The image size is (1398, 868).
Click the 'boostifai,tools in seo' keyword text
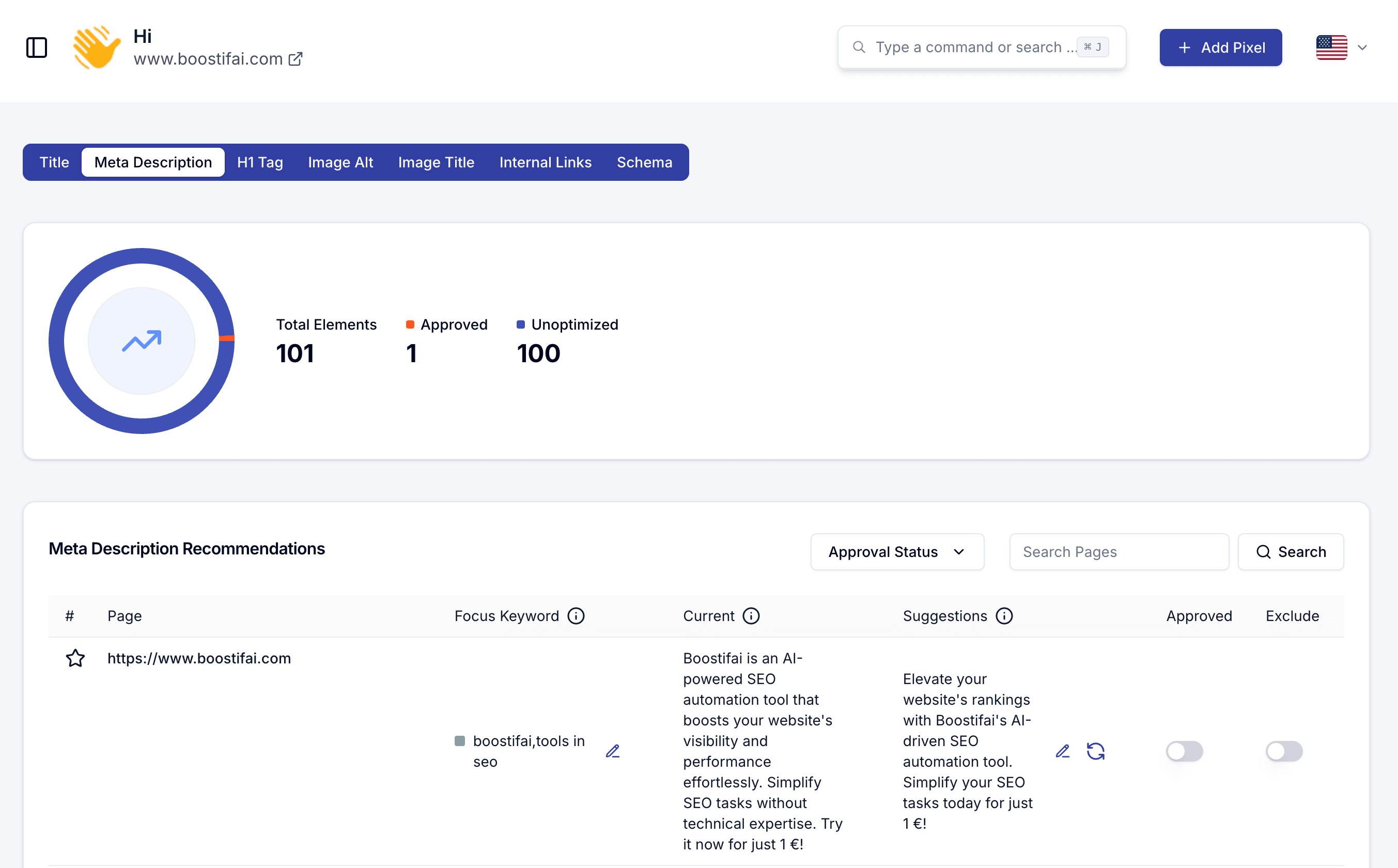point(529,751)
